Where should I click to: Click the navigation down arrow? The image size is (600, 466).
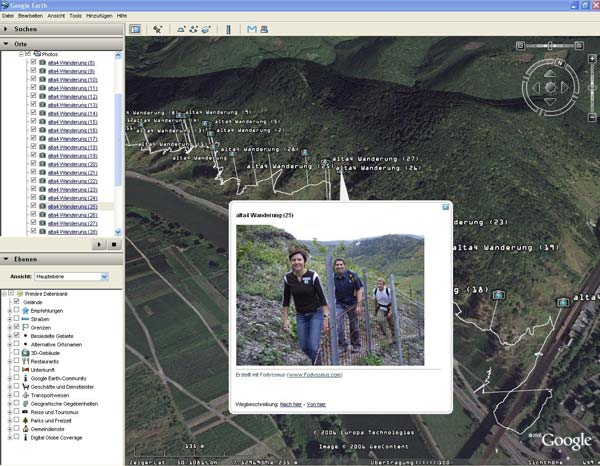click(550, 102)
